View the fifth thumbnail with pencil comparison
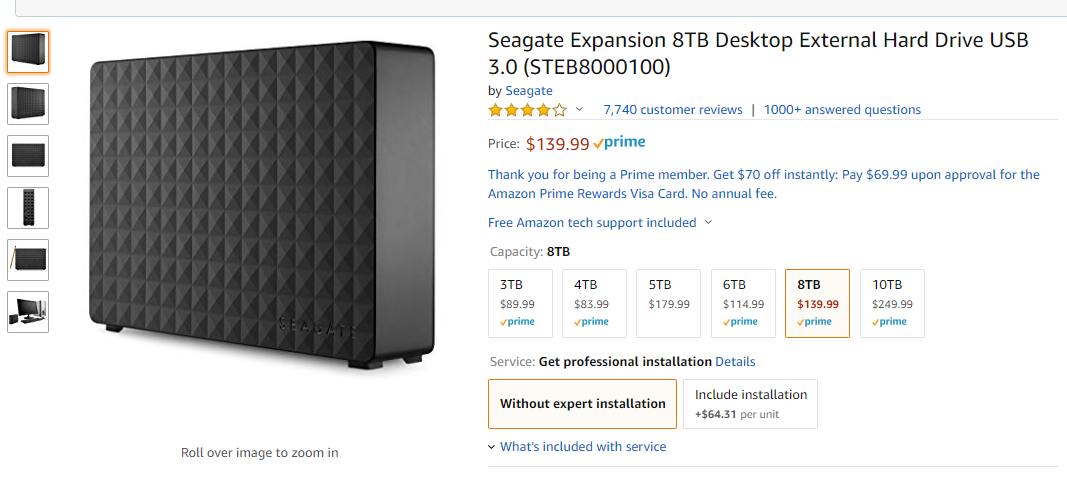 28,260
